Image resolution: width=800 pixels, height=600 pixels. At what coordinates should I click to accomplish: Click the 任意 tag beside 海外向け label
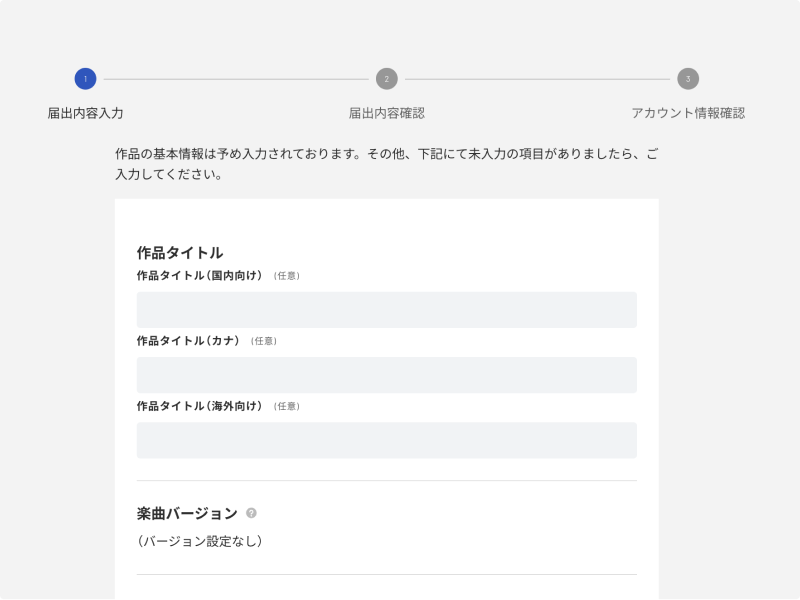286,406
